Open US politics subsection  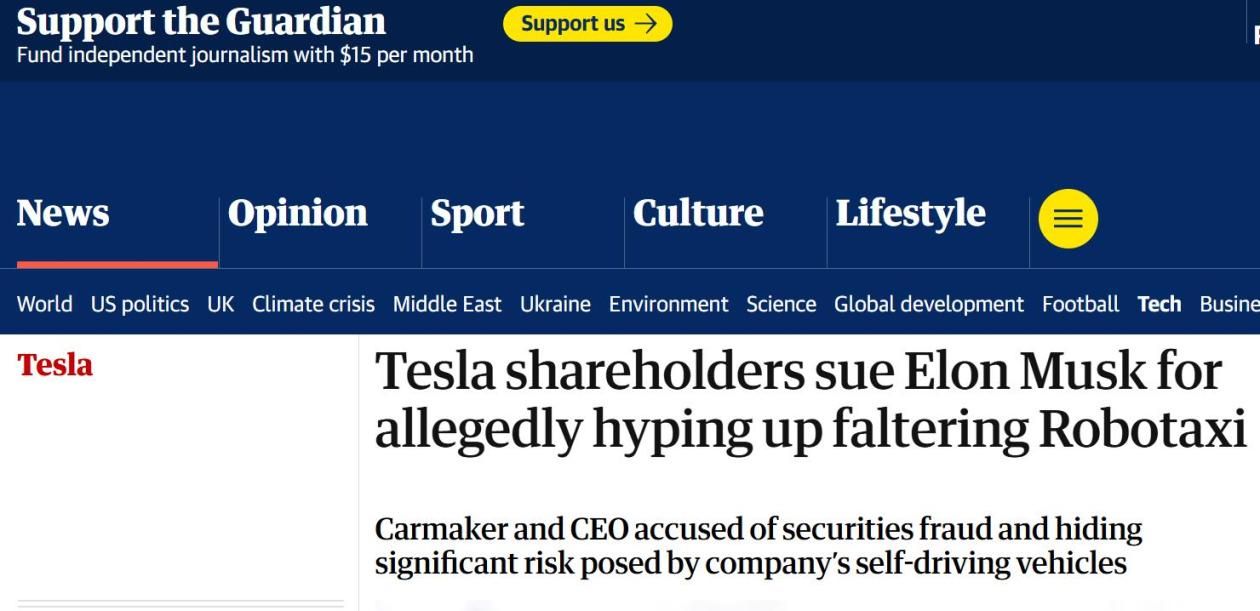[140, 304]
